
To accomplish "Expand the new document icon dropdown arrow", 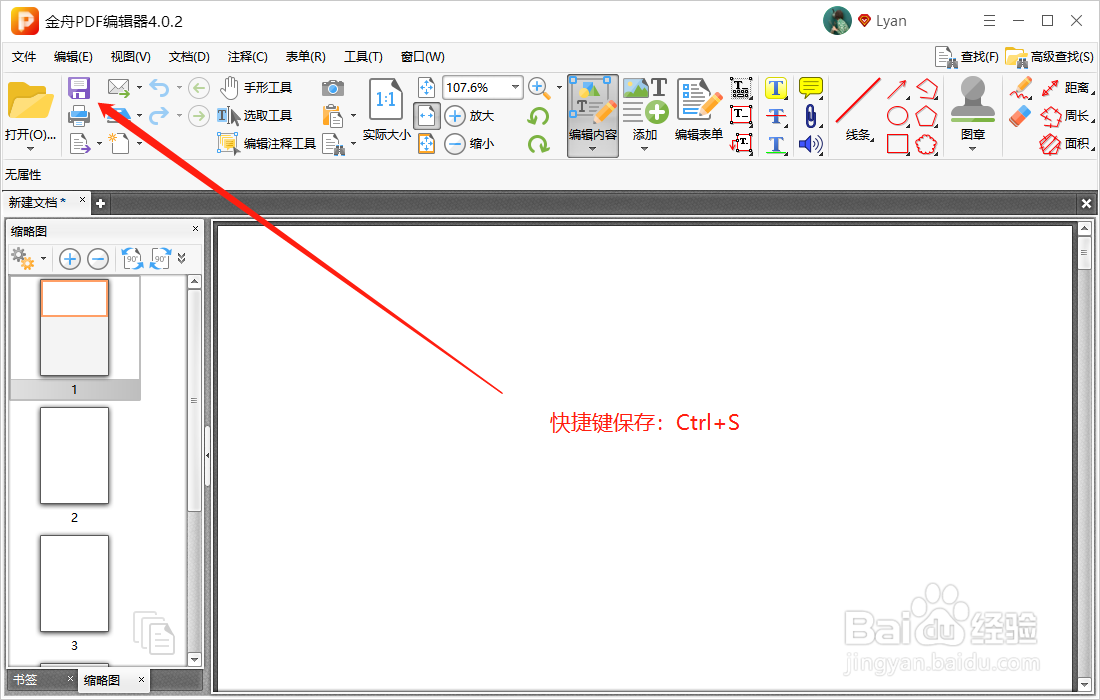I will click(x=139, y=144).
